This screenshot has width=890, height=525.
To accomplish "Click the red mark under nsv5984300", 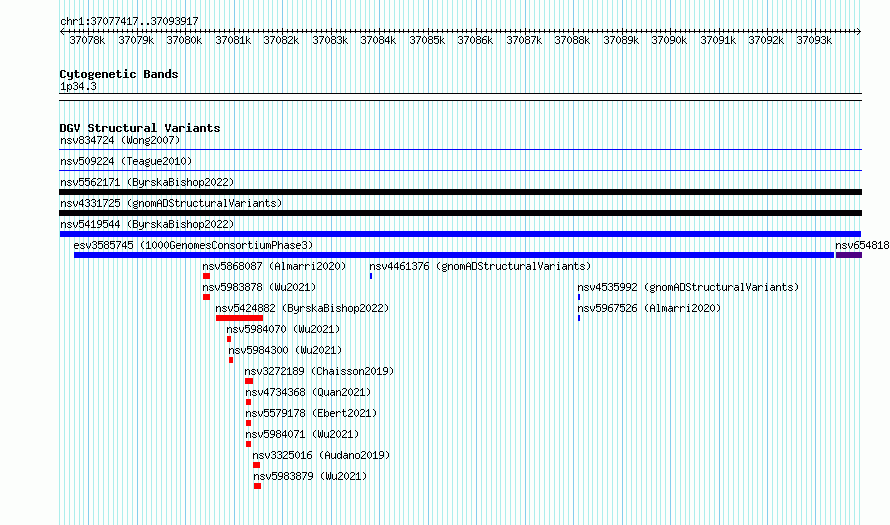I will (231, 360).
